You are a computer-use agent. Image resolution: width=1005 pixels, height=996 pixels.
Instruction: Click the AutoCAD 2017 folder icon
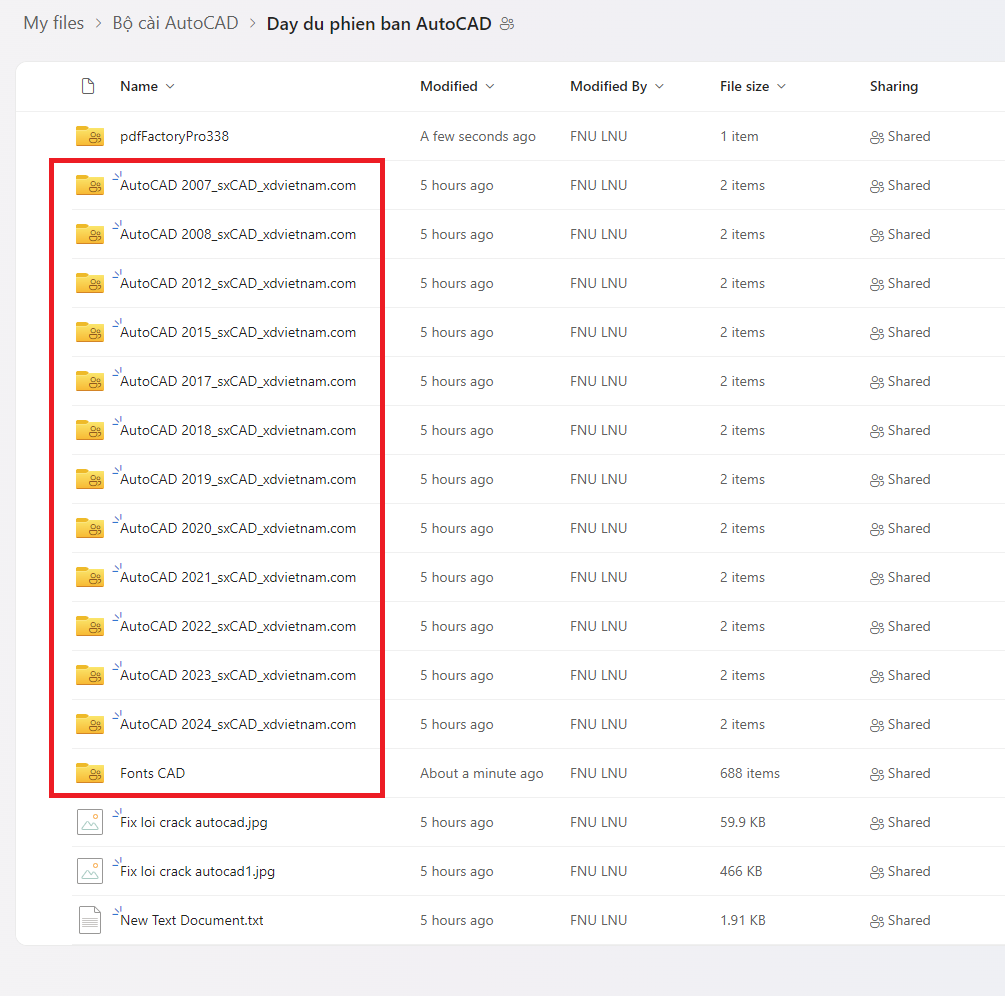[x=89, y=381]
